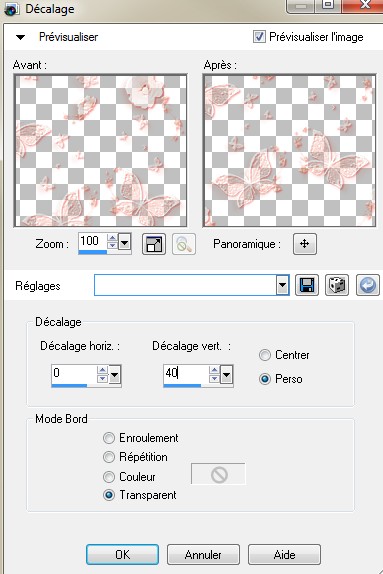The width and height of the screenshot is (383, 574).
Task: Decrease Décalage vert. with down arrow
Action: 214,378
